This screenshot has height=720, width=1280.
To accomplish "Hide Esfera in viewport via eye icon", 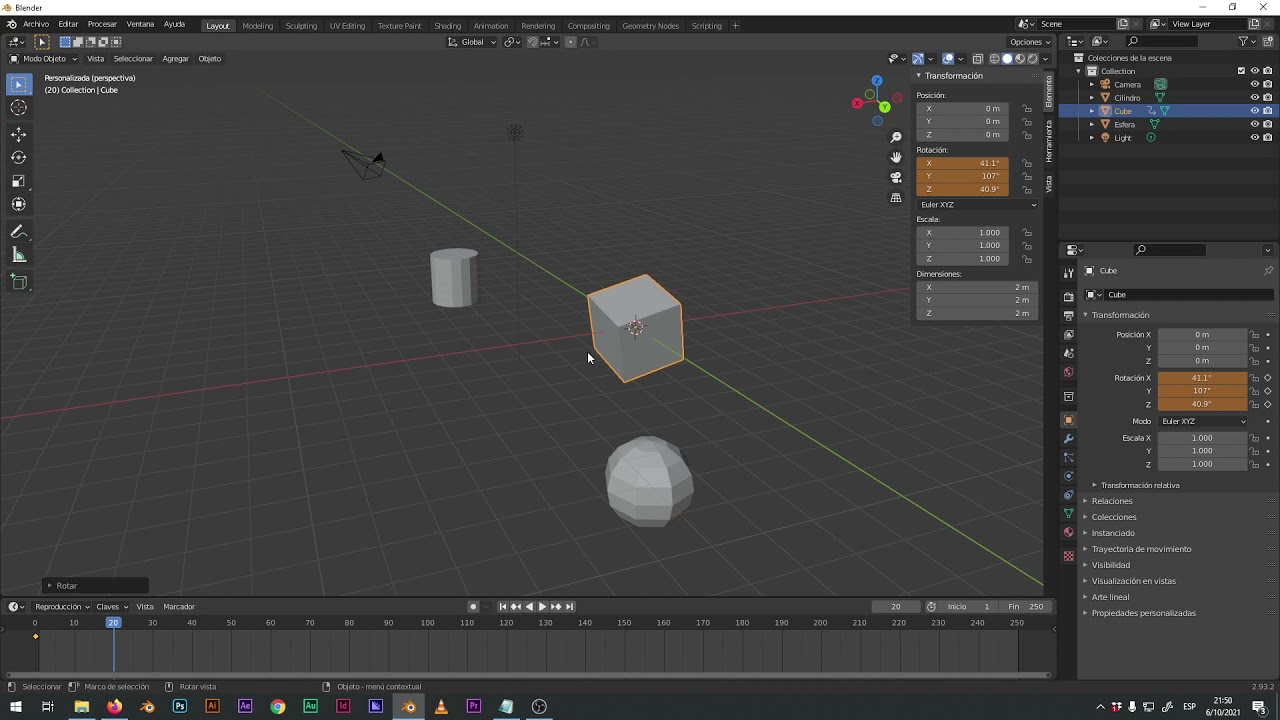I will (x=1255, y=124).
